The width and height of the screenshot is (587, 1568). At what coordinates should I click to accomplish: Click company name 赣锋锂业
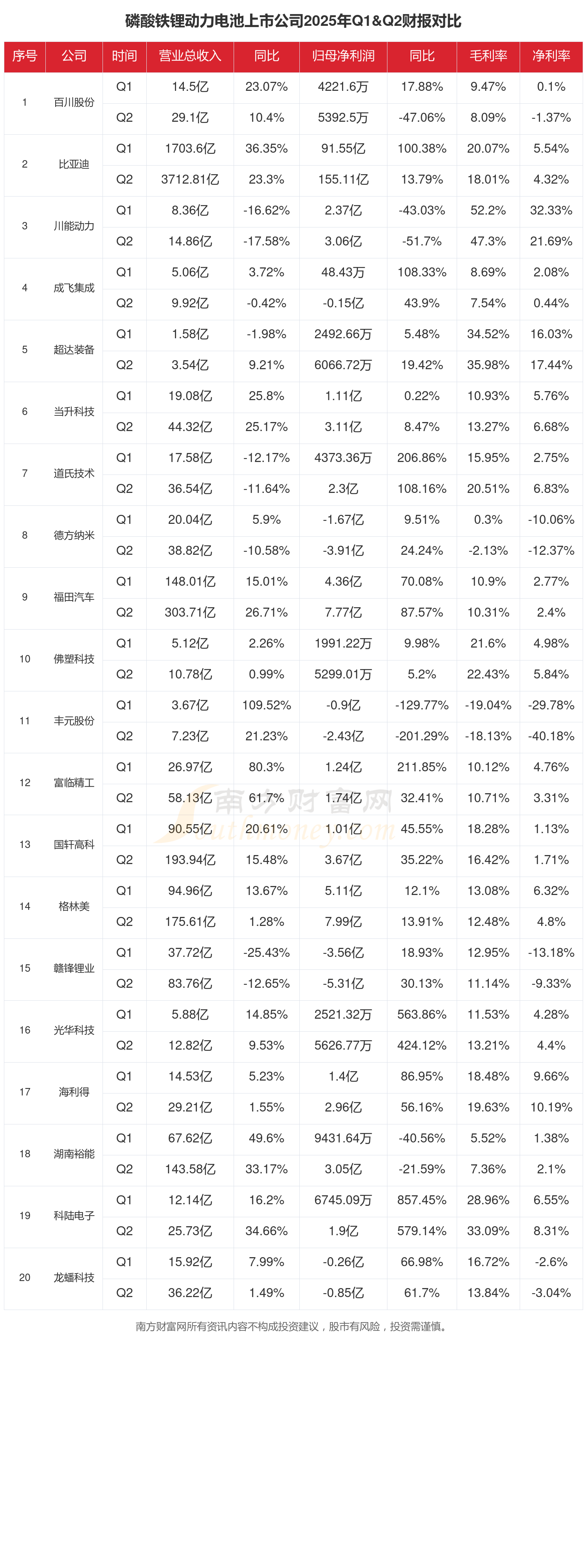[x=74, y=968]
